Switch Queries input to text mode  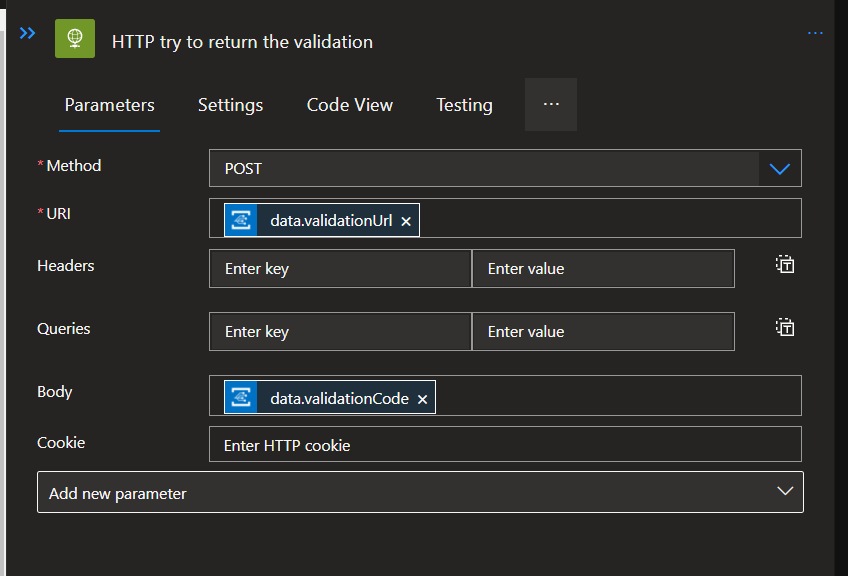click(785, 327)
